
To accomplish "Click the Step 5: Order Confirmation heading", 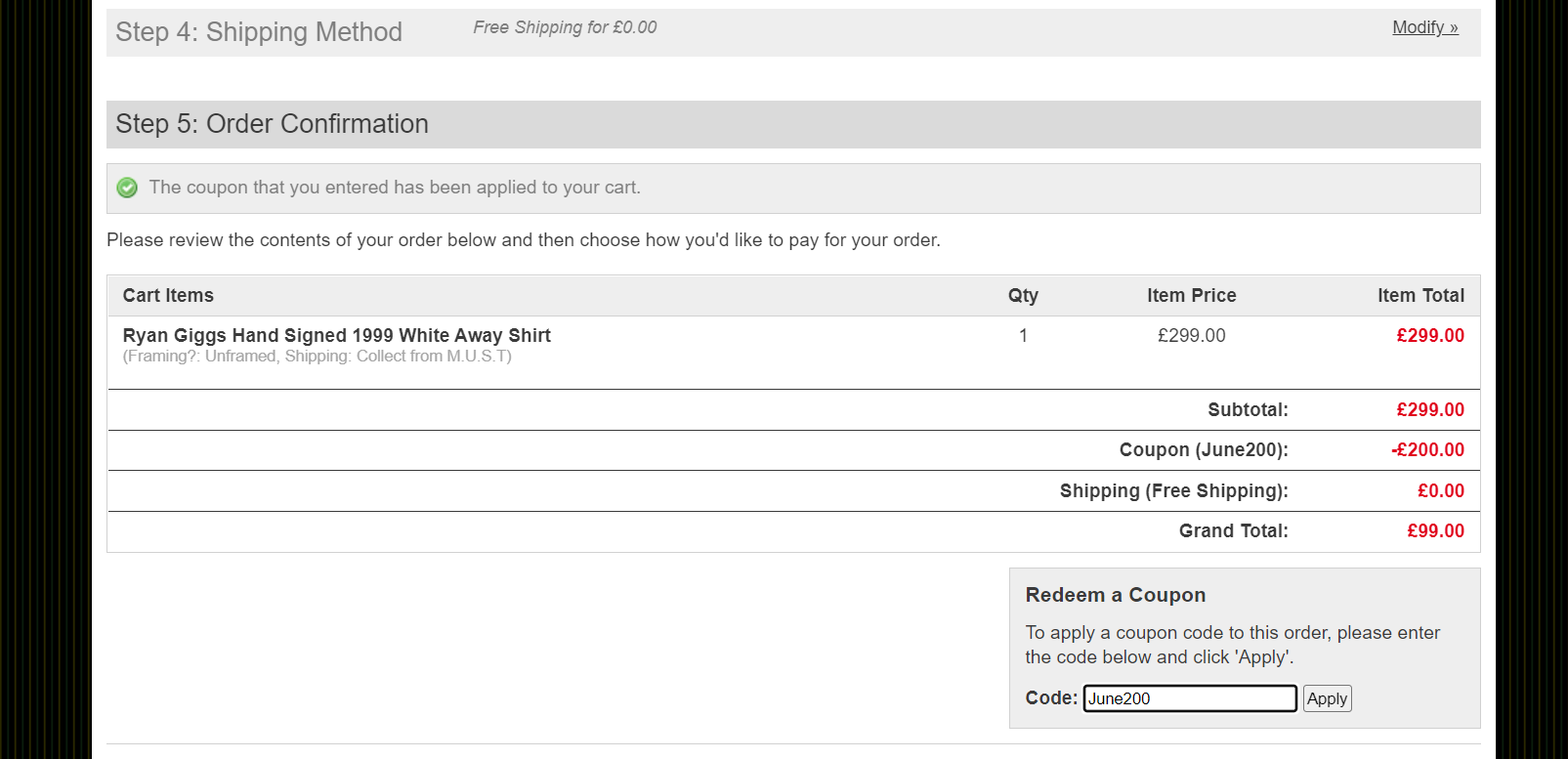I will [272, 124].
